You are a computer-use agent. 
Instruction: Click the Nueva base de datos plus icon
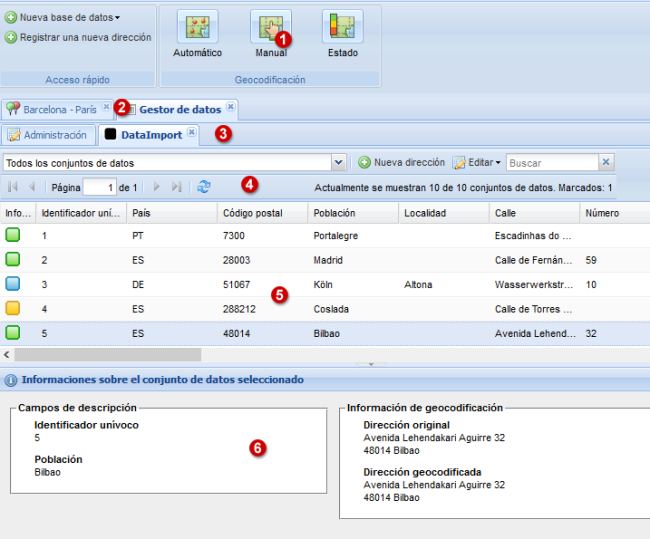click(10, 17)
